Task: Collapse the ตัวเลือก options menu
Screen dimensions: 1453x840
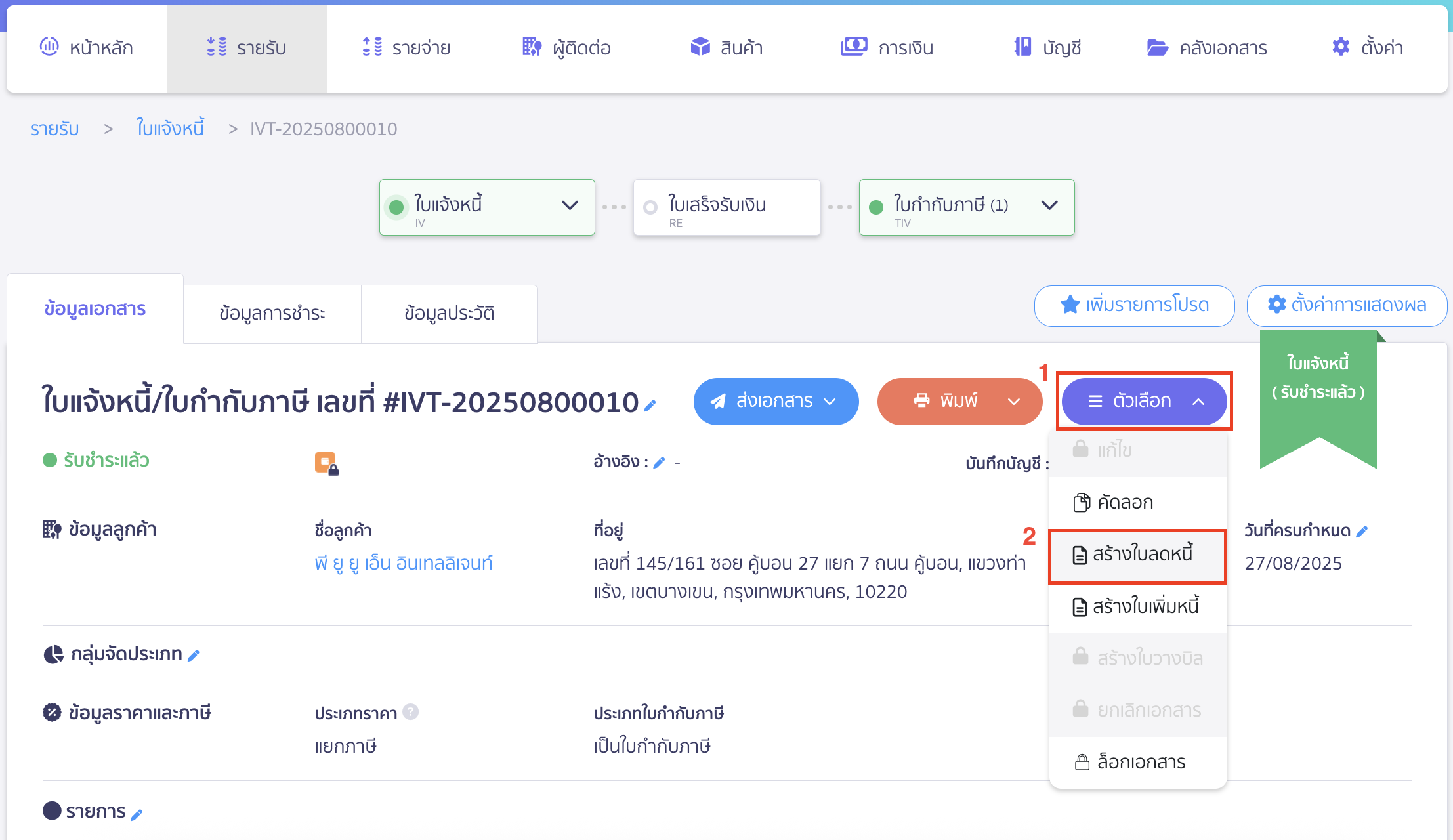Action: click(1144, 401)
